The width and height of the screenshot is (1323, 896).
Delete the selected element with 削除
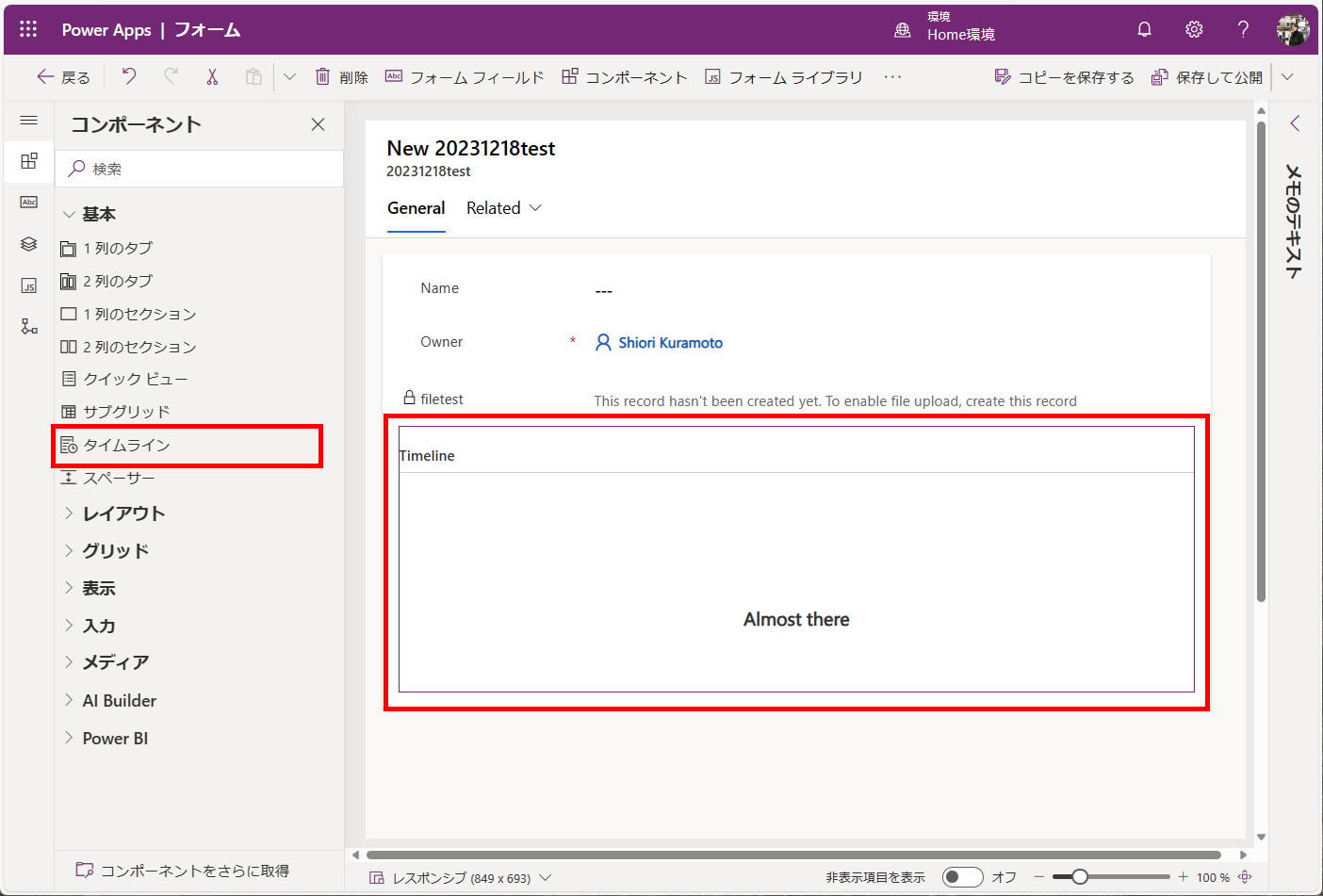[341, 77]
